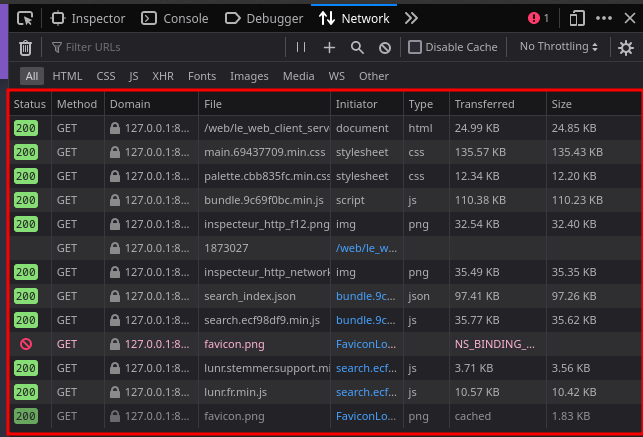643x437 pixels.
Task: Select cached favicon.png request
Action: [x=326, y=416]
